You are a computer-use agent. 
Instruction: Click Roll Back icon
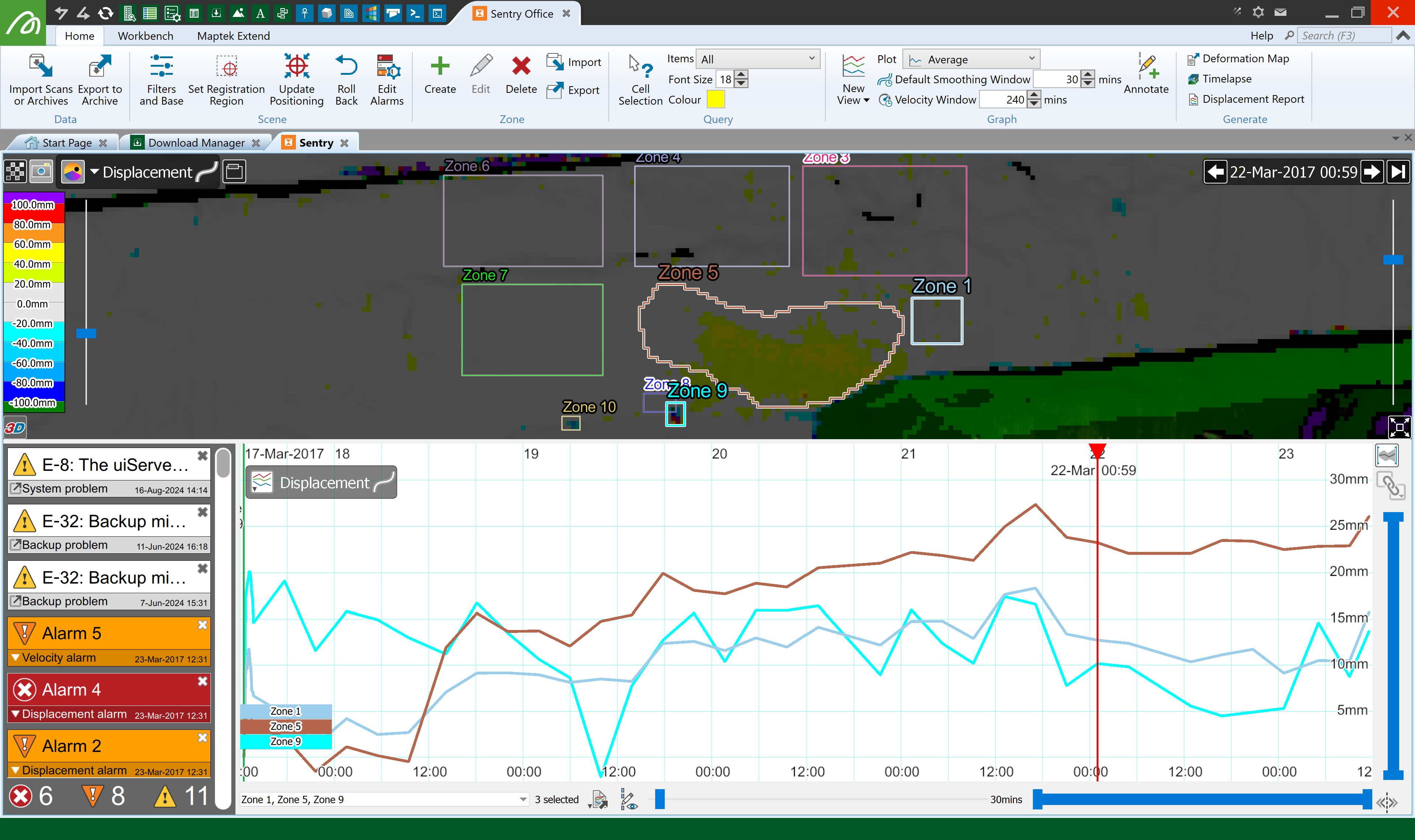click(x=346, y=66)
